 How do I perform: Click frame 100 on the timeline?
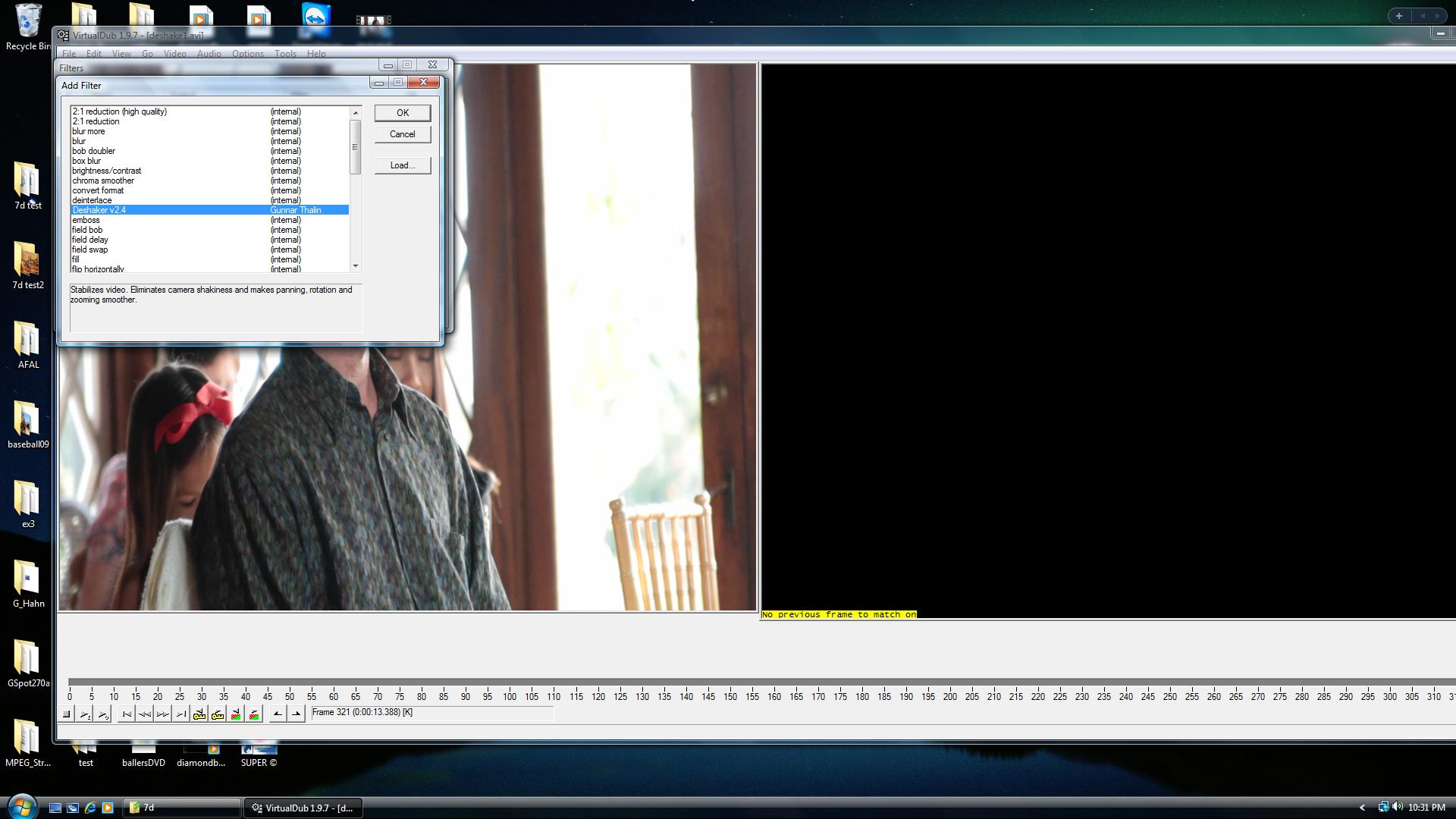coord(510,683)
